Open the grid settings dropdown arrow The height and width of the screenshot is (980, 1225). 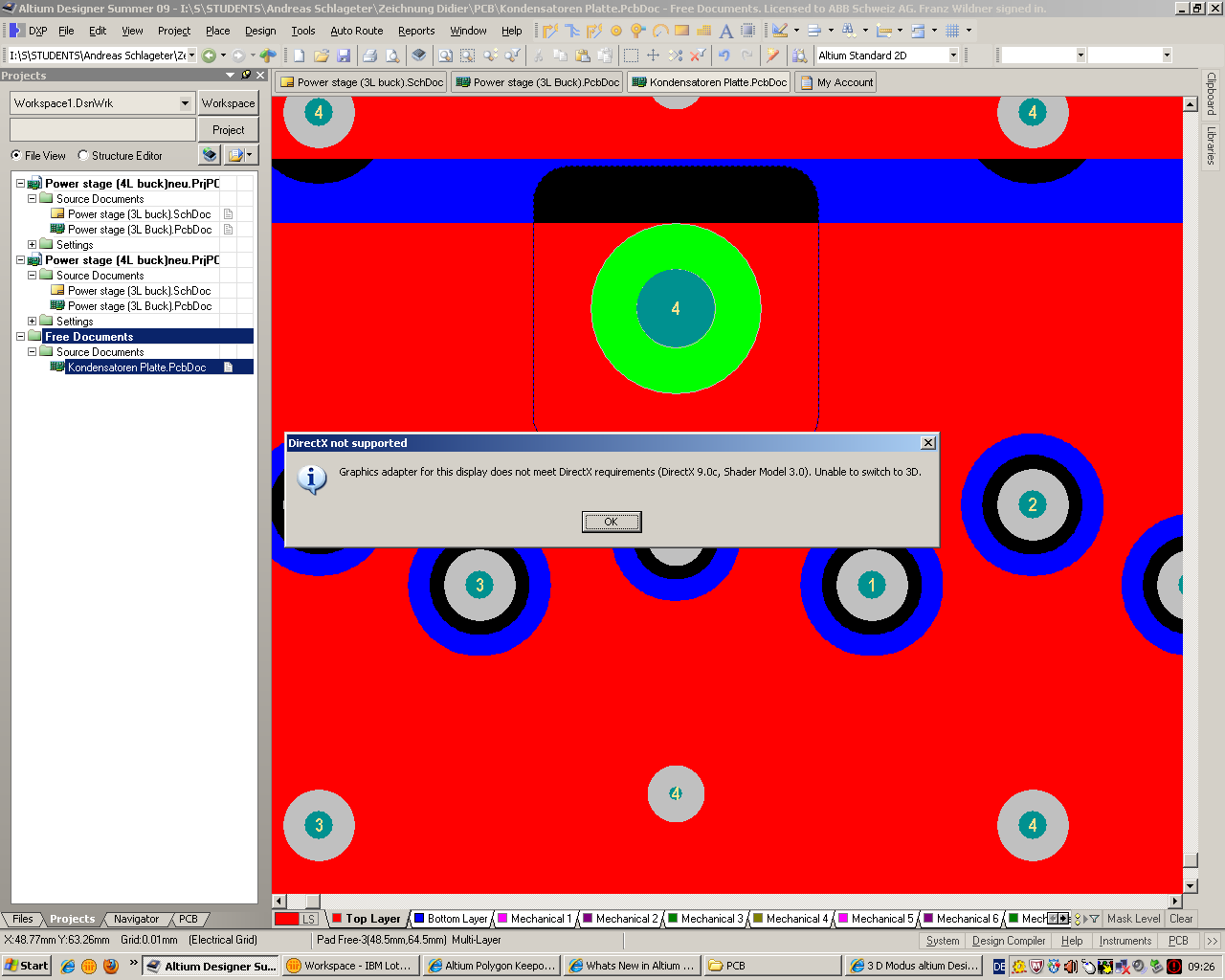coord(969,31)
